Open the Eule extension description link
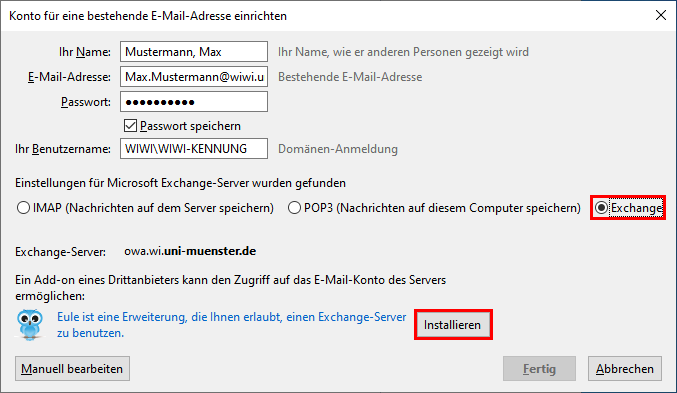 pyautogui.click(x=231, y=325)
